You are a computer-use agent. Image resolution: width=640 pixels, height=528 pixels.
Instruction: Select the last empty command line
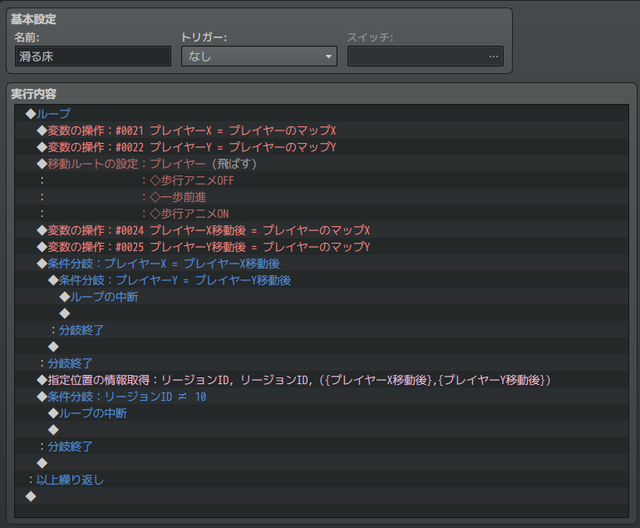(321, 497)
